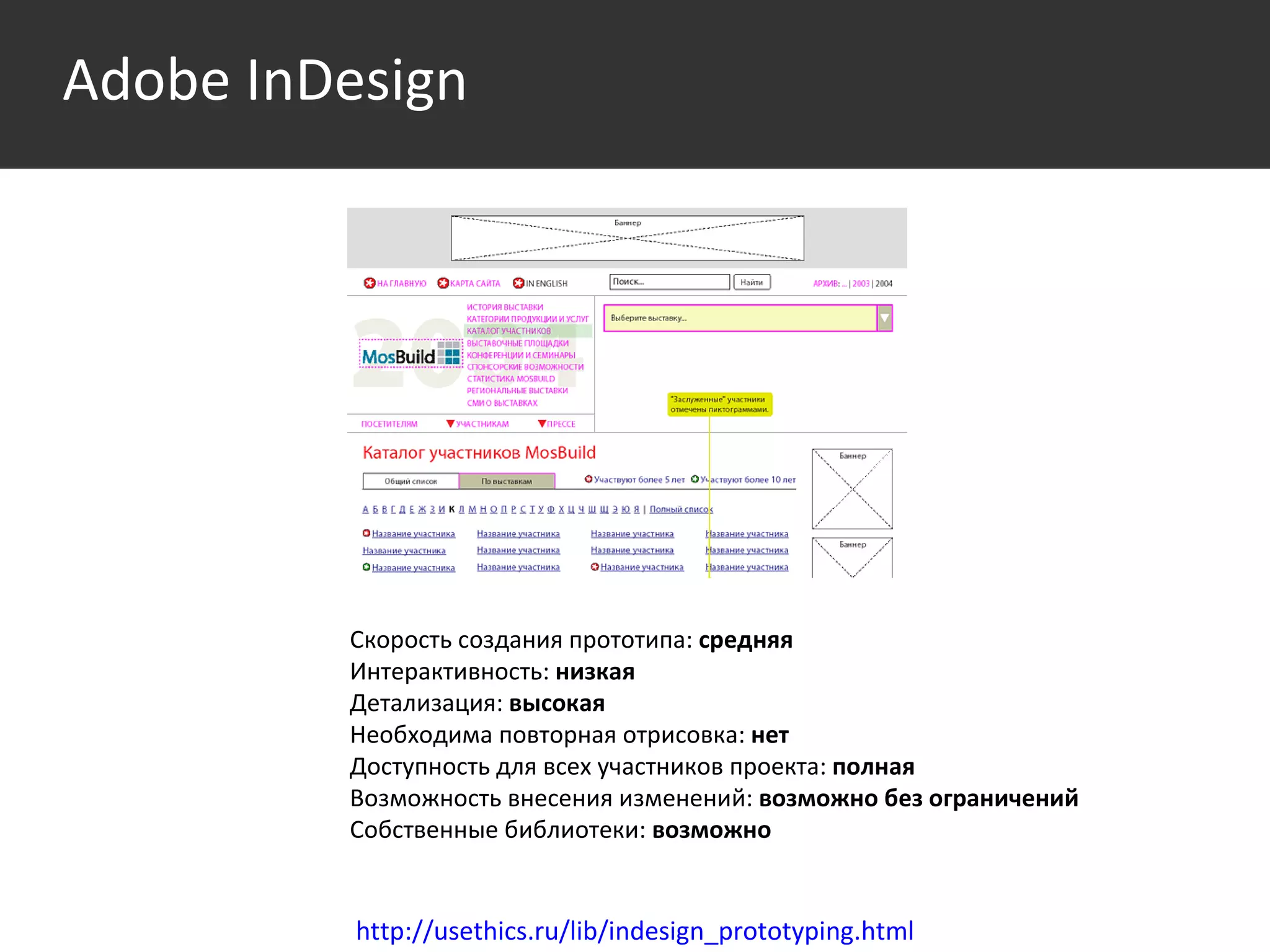Open КОНФЕРЕНЦИИ И СЕМИНАРЫ menu item

click(521, 355)
